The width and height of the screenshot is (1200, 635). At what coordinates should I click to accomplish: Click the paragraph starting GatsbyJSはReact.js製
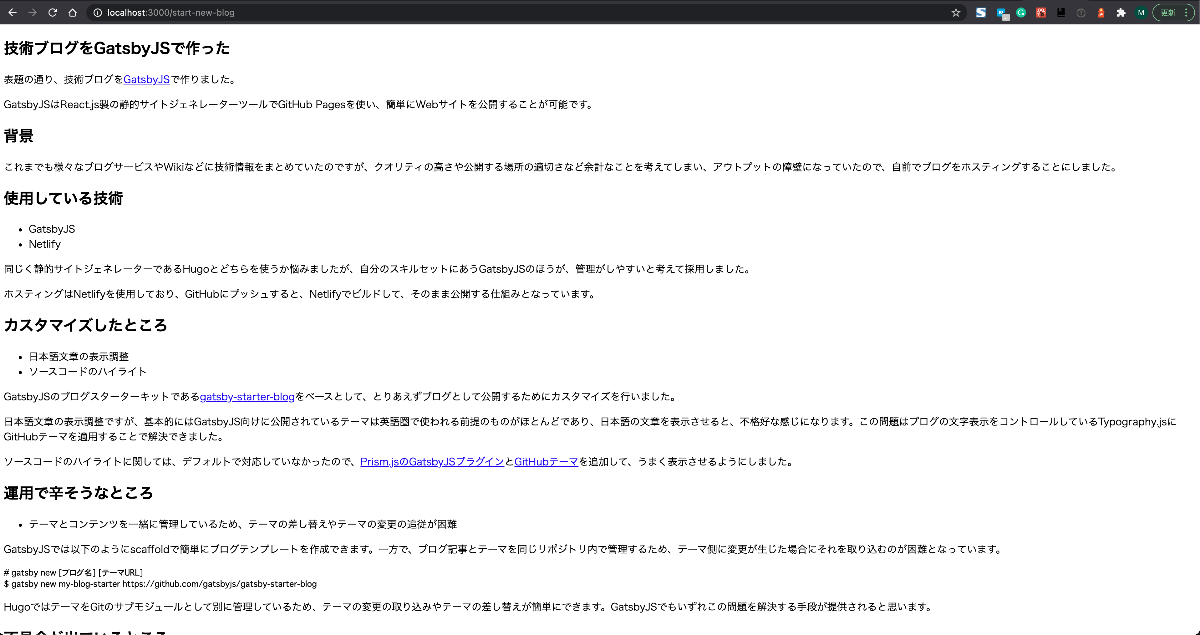[299, 104]
